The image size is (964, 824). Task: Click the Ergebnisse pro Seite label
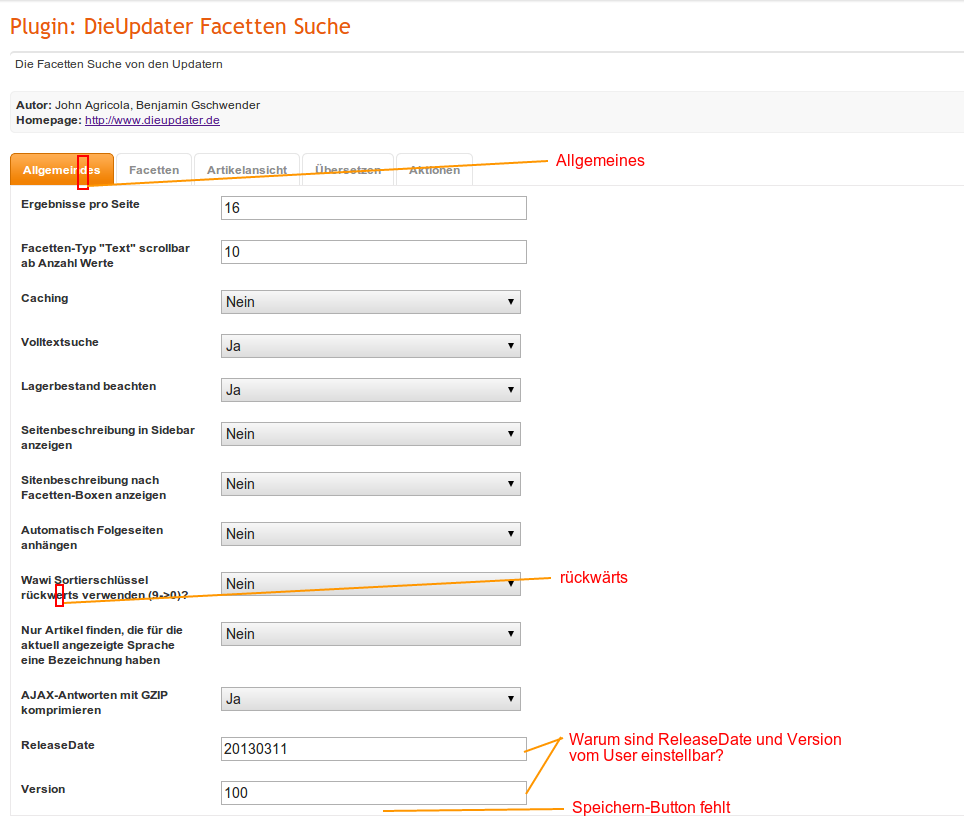80,204
